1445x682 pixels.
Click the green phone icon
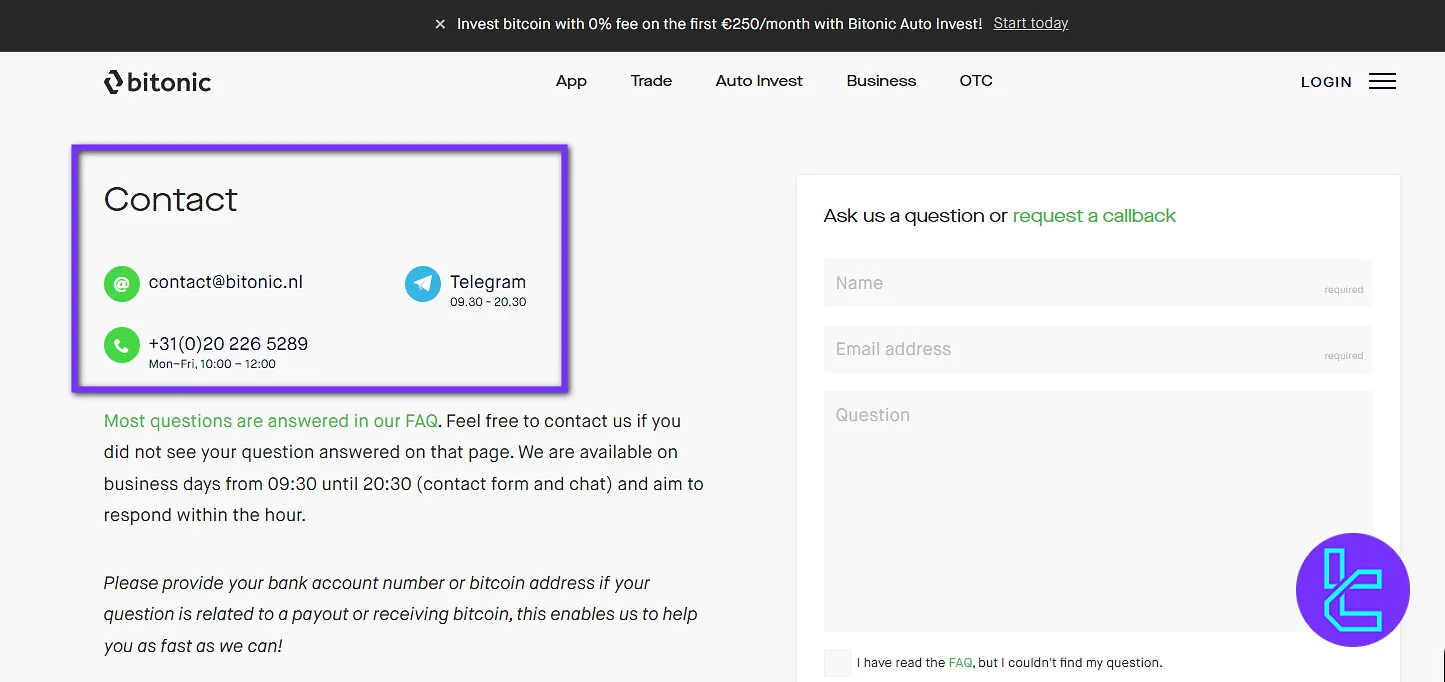[x=121, y=346]
